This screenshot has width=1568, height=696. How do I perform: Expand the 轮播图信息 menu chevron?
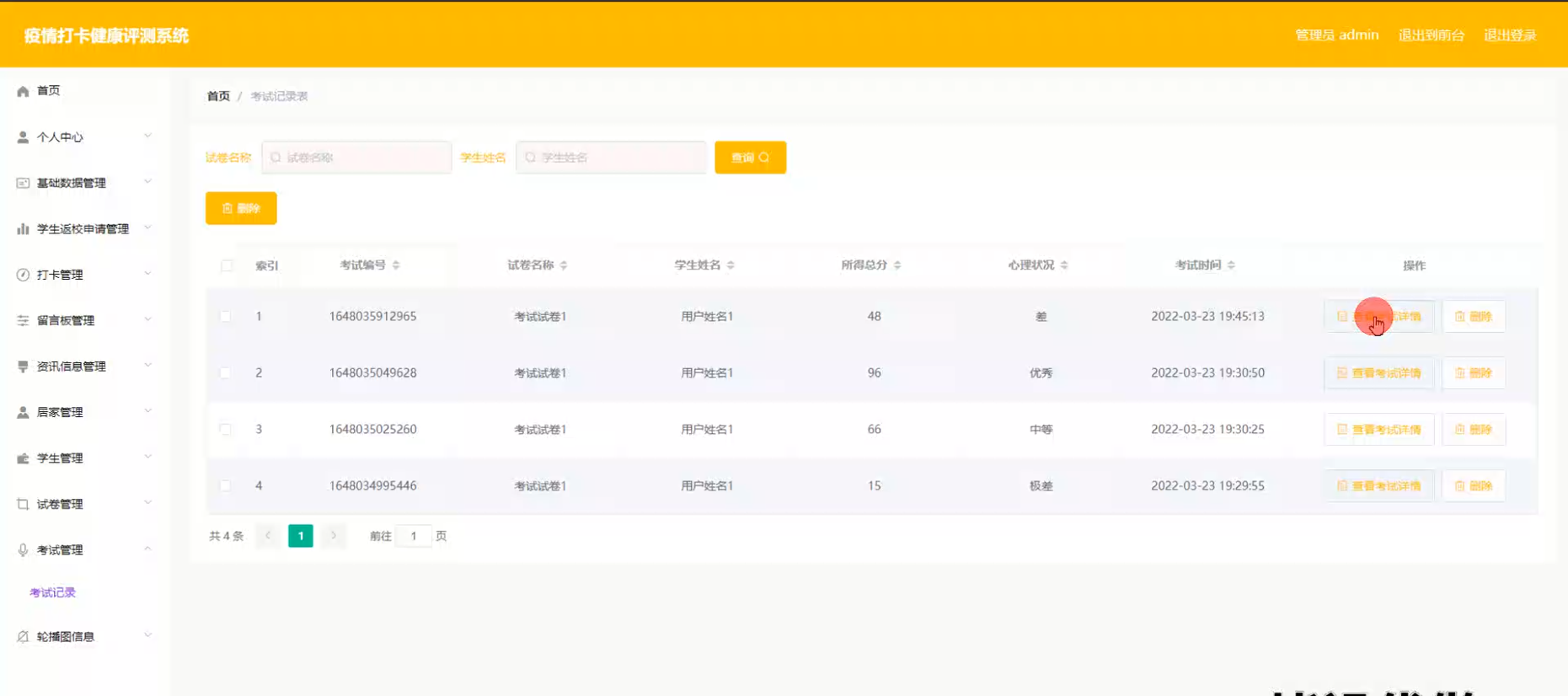click(147, 635)
